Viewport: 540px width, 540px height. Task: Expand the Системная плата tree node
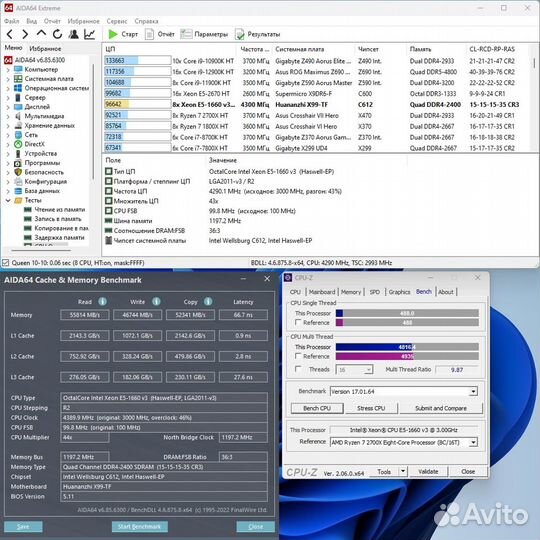click(8, 79)
